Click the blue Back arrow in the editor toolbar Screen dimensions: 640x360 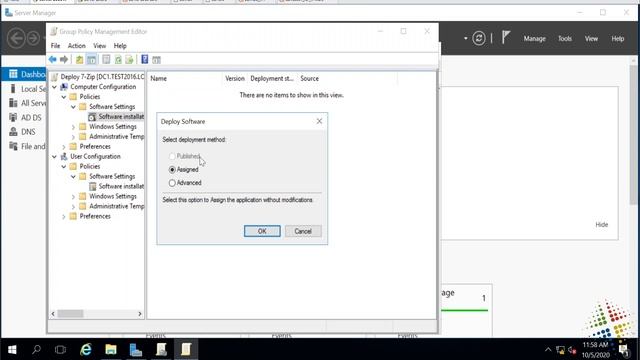tap(53, 60)
